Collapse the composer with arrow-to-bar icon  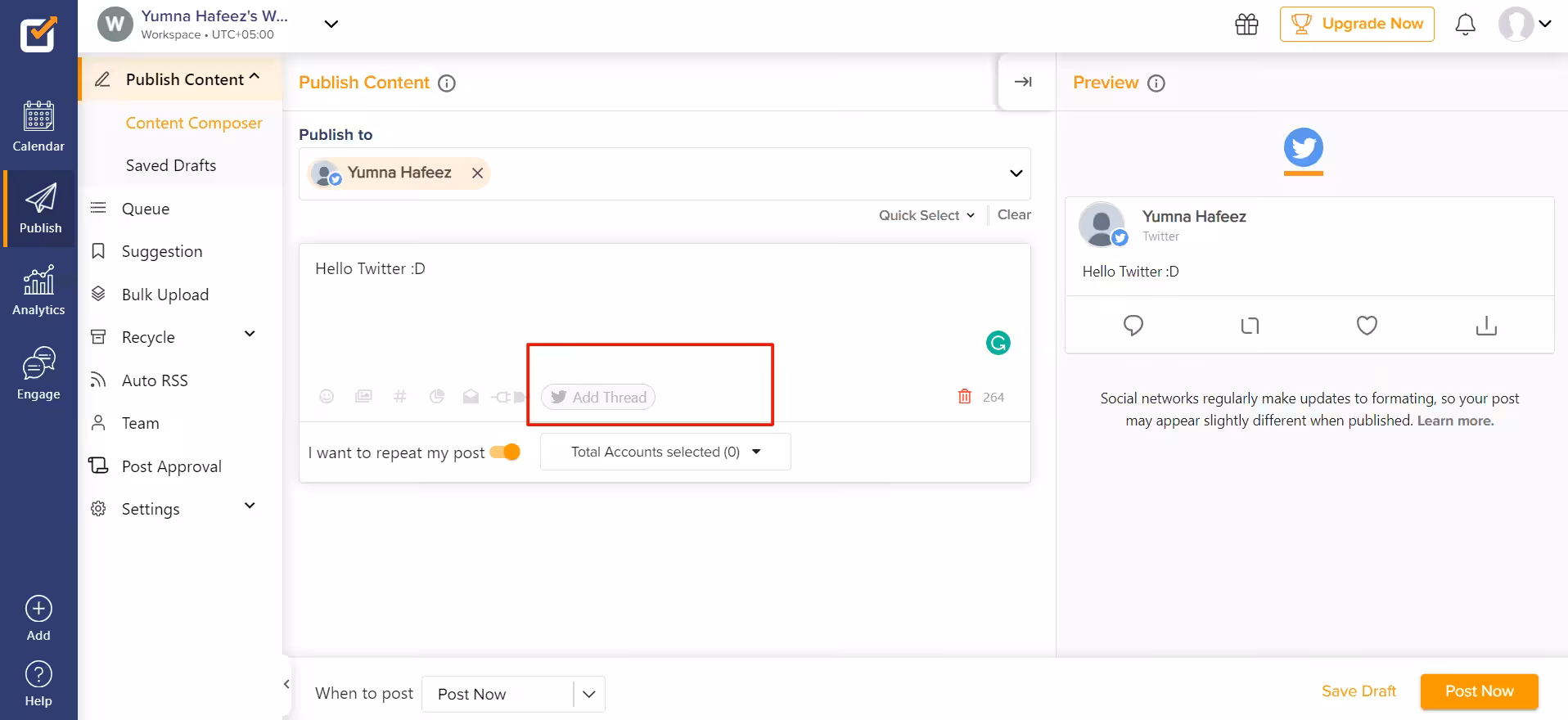[1023, 82]
